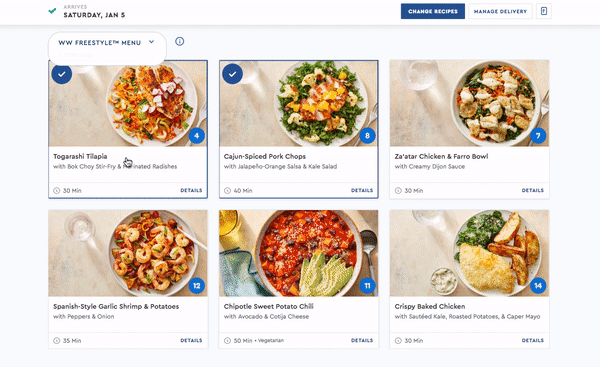Screen dimensions: 600x367
Task: Open Details for Spanish-Style Garlic Shrimp
Action: [x=191, y=340]
